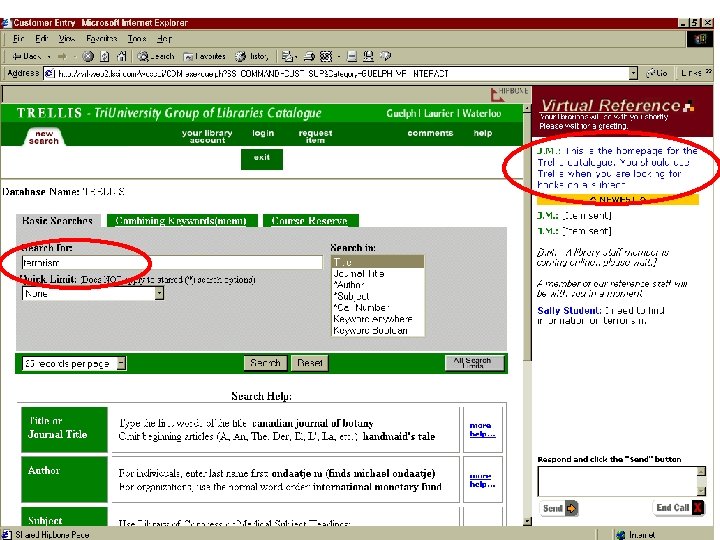The width and height of the screenshot is (720, 540).
Task: Stop page loading with Stop icon
Action: (x=88, y=56)
